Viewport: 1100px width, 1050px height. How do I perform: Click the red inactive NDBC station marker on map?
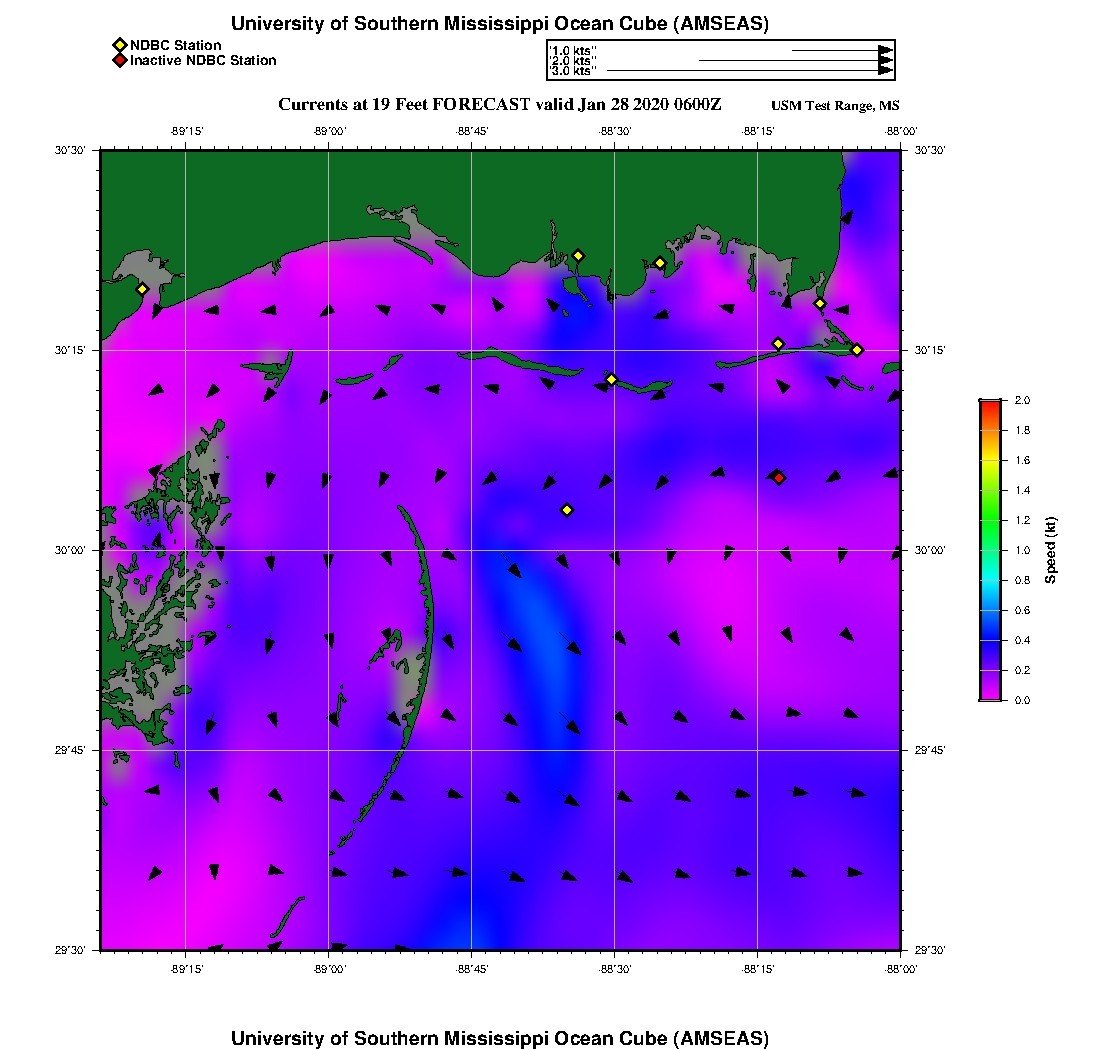779,478
